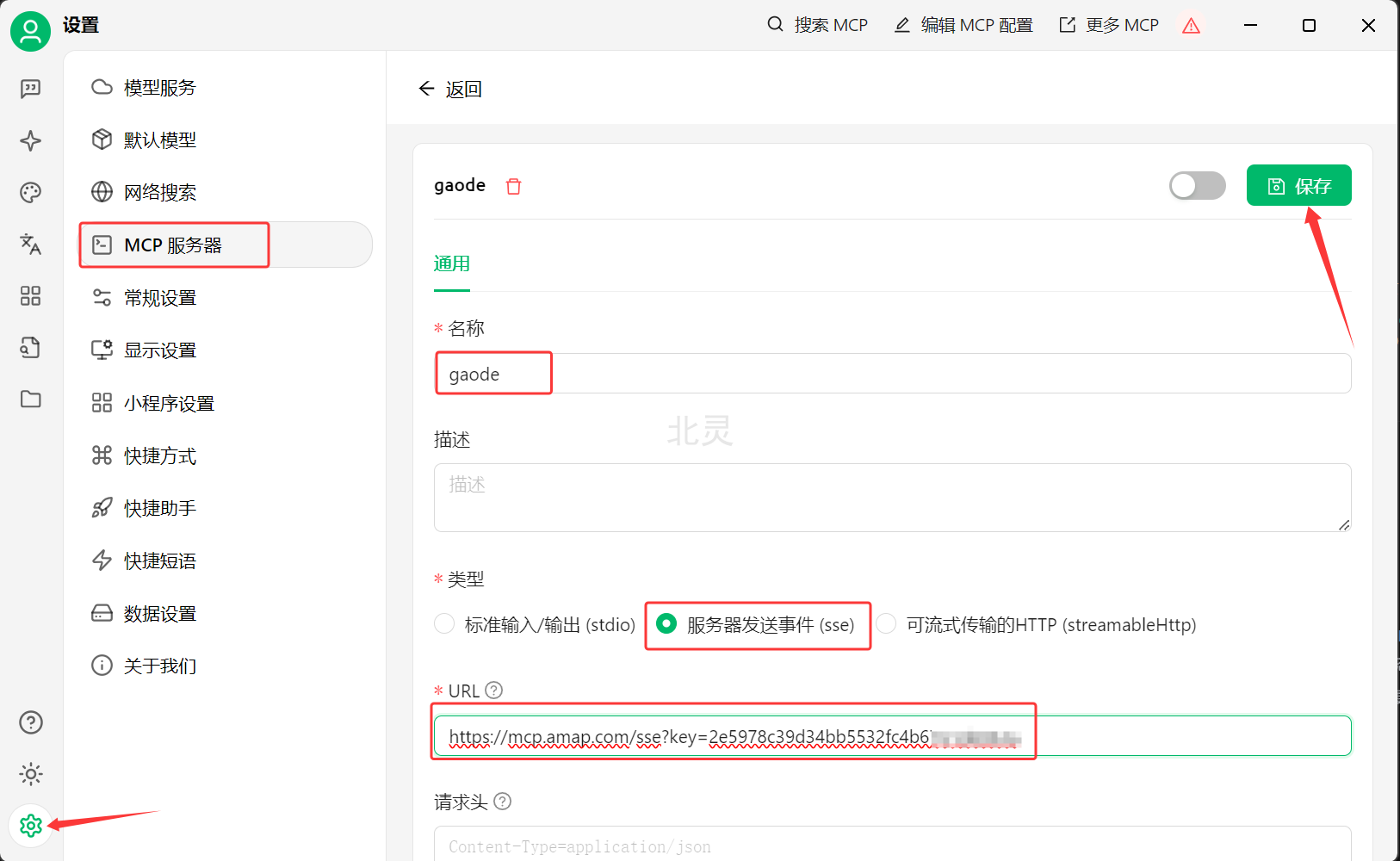Open 关于我们 page
The image size is (1400, 861).
click(226, 666)
